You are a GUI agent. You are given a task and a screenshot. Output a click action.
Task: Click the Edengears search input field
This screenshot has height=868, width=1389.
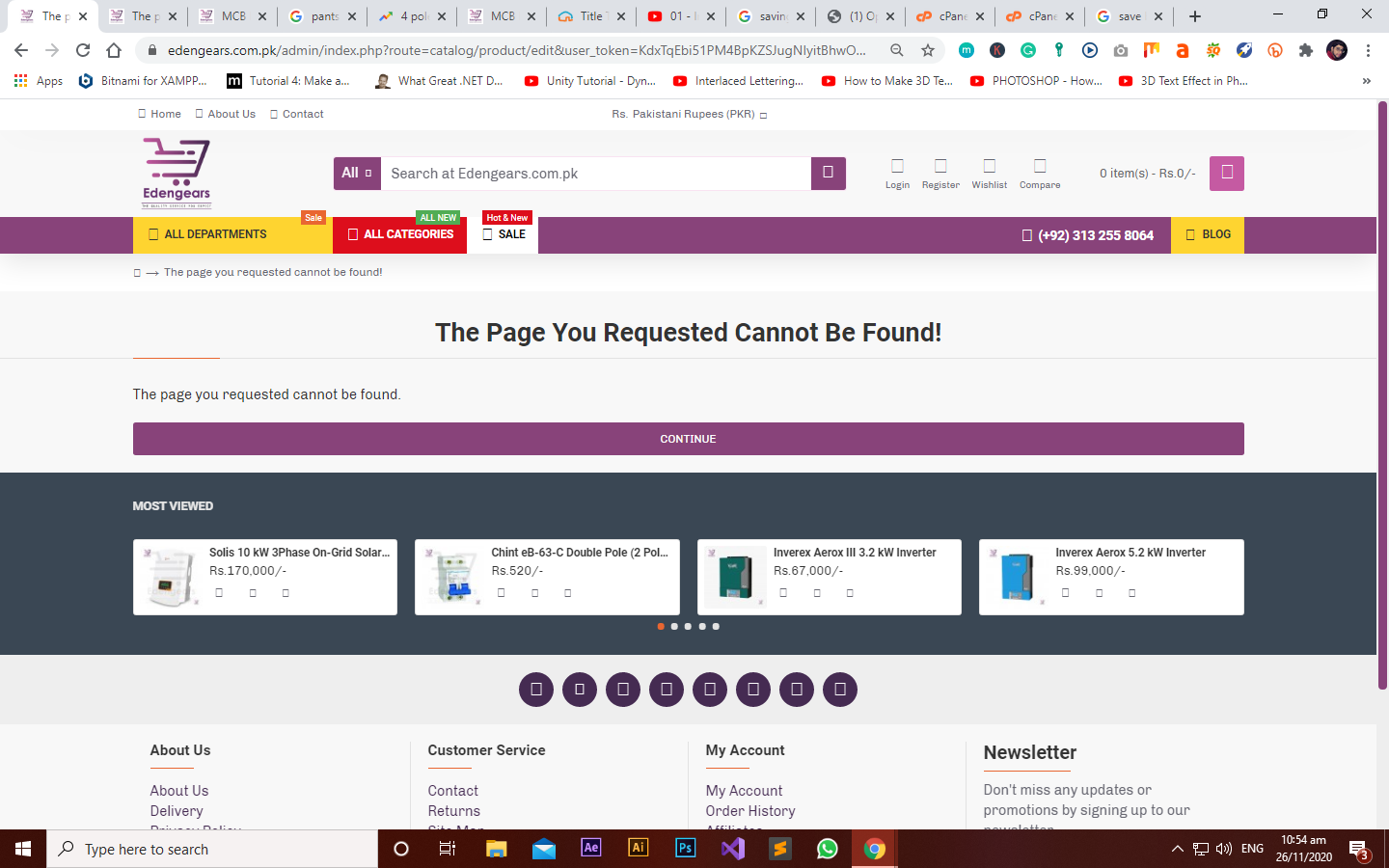tap(596, 174)
